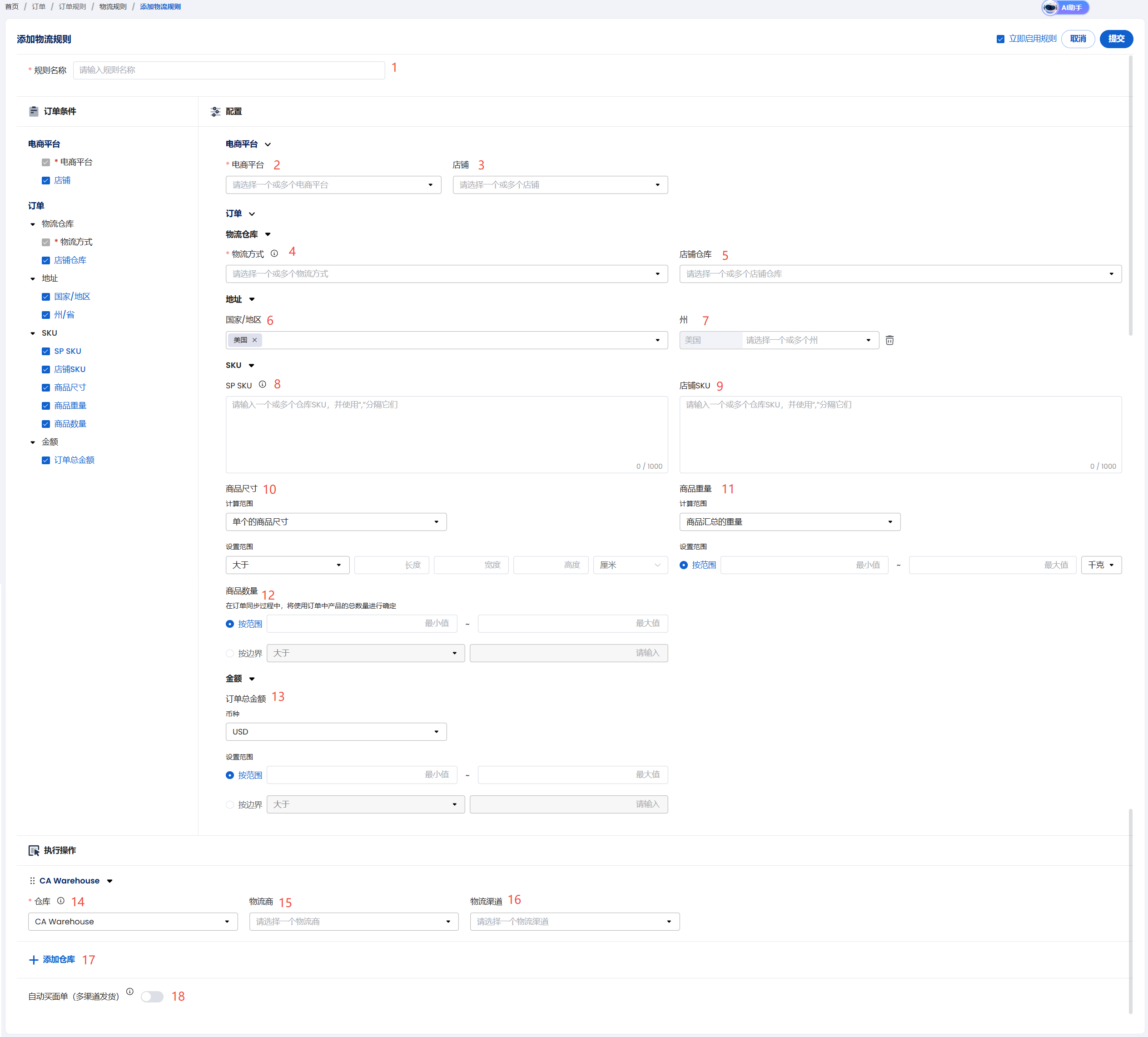Click 提交 button
Screen dimensions: 1148x1037
[x=1116, y=39]
